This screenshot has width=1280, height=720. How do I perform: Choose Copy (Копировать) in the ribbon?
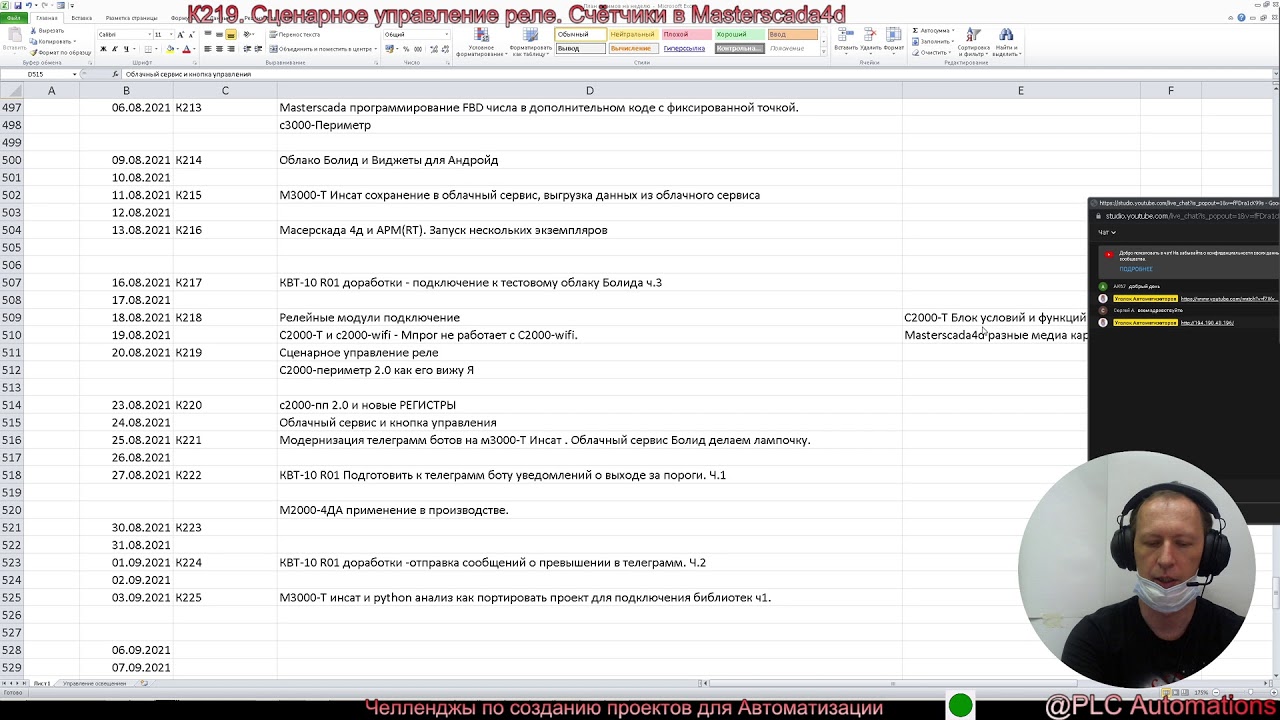(x=52, y=42)
